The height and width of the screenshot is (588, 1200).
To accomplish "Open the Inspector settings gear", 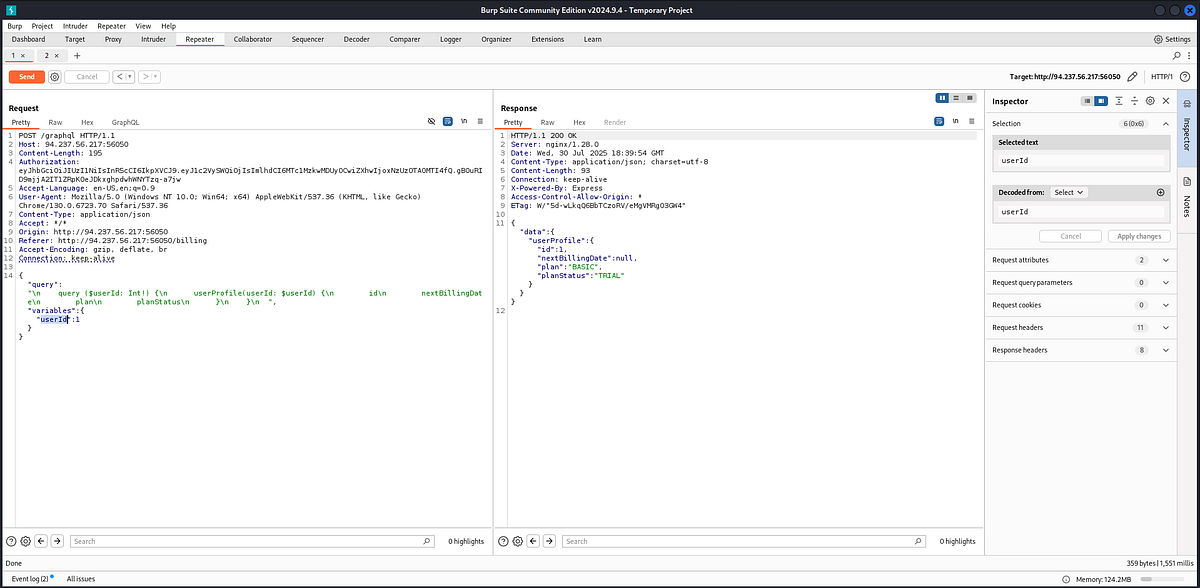I will (1150, 101).
